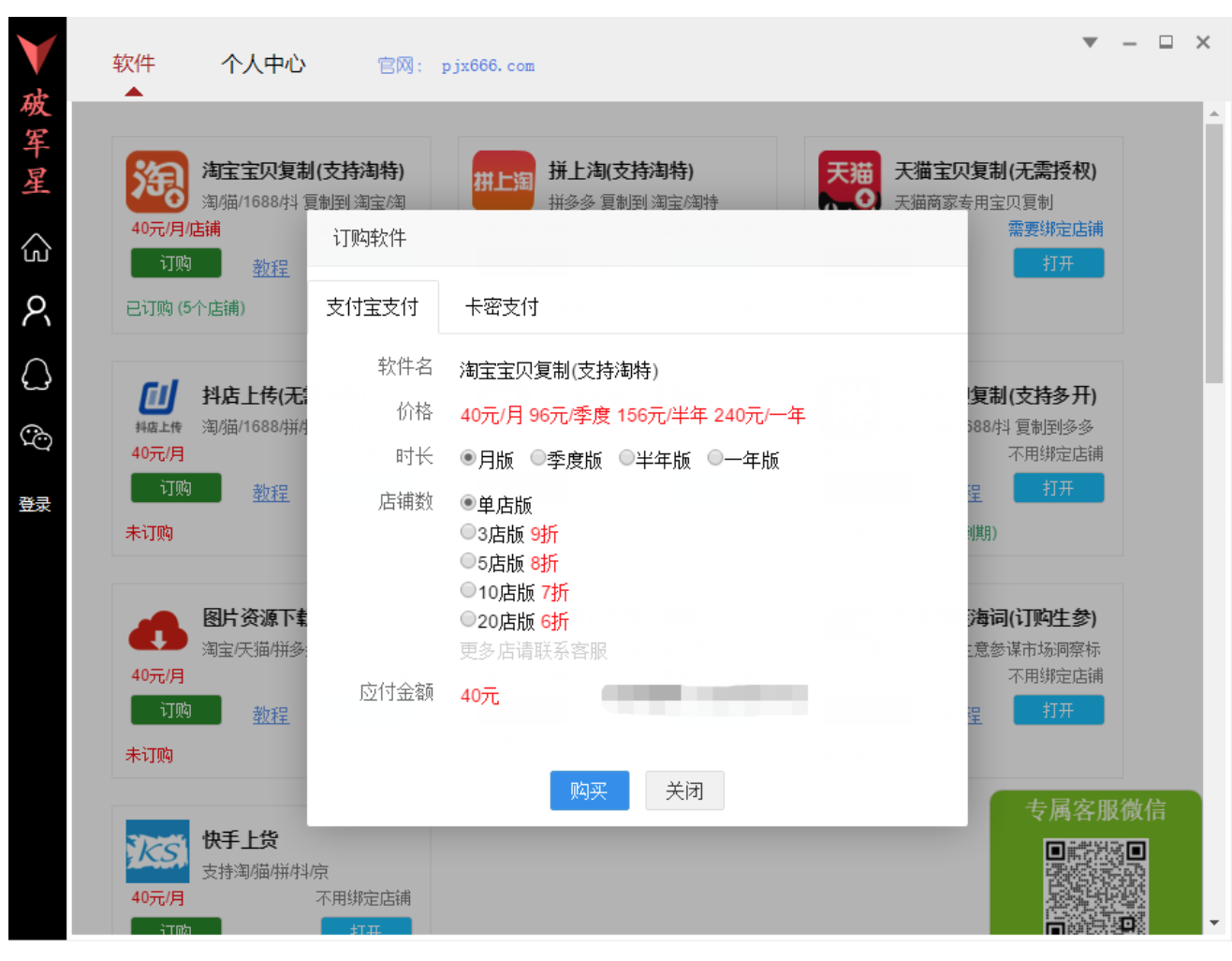Click the 图片资源下载 red cloud icon
This screenshot has height=961, width=1232.
(x=158, y=630)
